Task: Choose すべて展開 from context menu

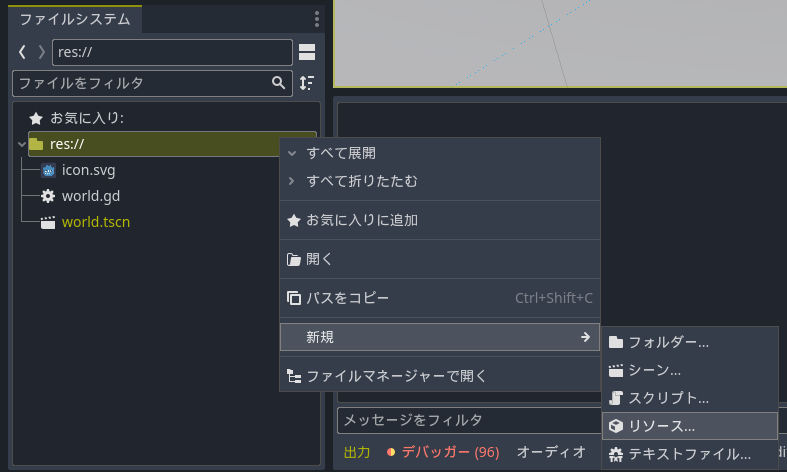Action: [x=440, y=153]
